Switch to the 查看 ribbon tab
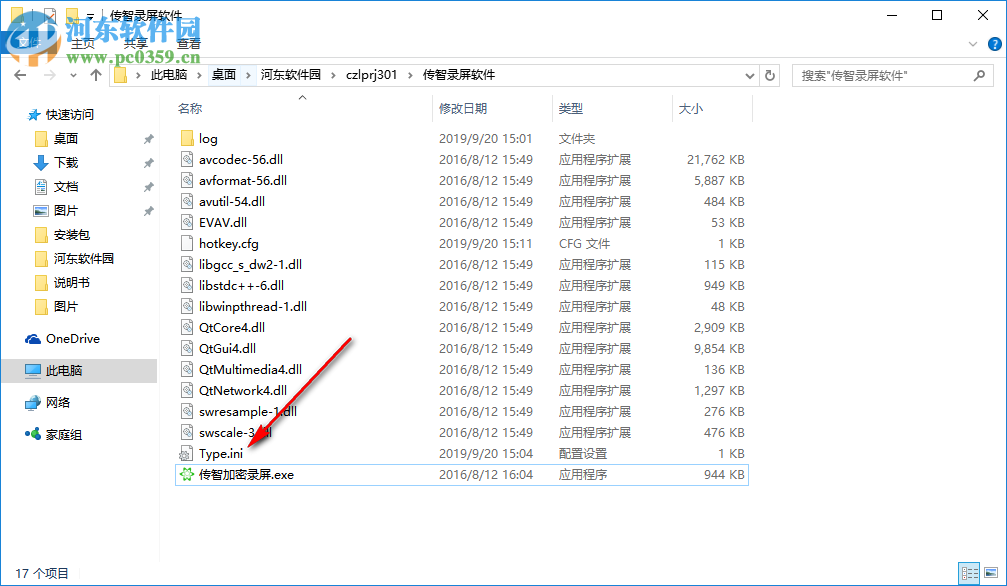Image resolution: width=1007 pixels, height=586 pixels. [187, 43]
